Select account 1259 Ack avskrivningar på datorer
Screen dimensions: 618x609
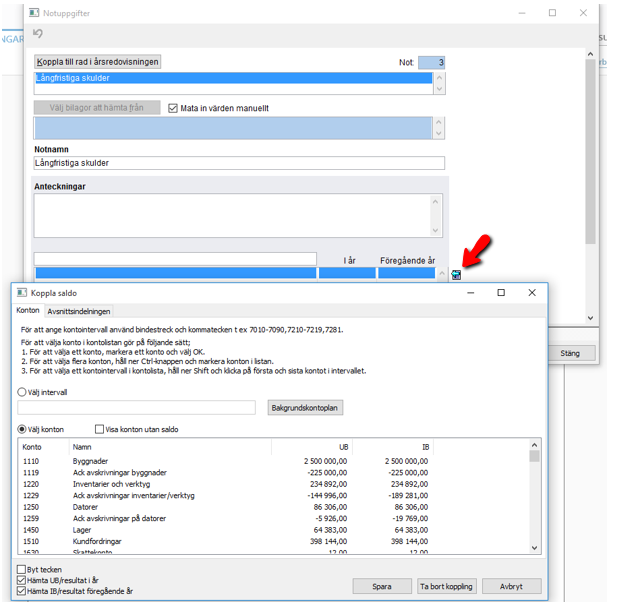pos(225,518)
